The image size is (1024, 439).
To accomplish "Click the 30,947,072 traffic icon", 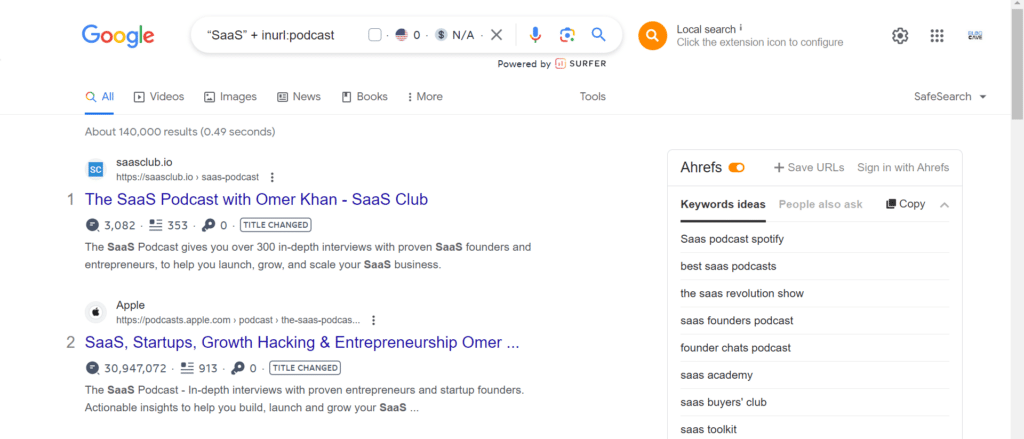I will pos(93,368).
